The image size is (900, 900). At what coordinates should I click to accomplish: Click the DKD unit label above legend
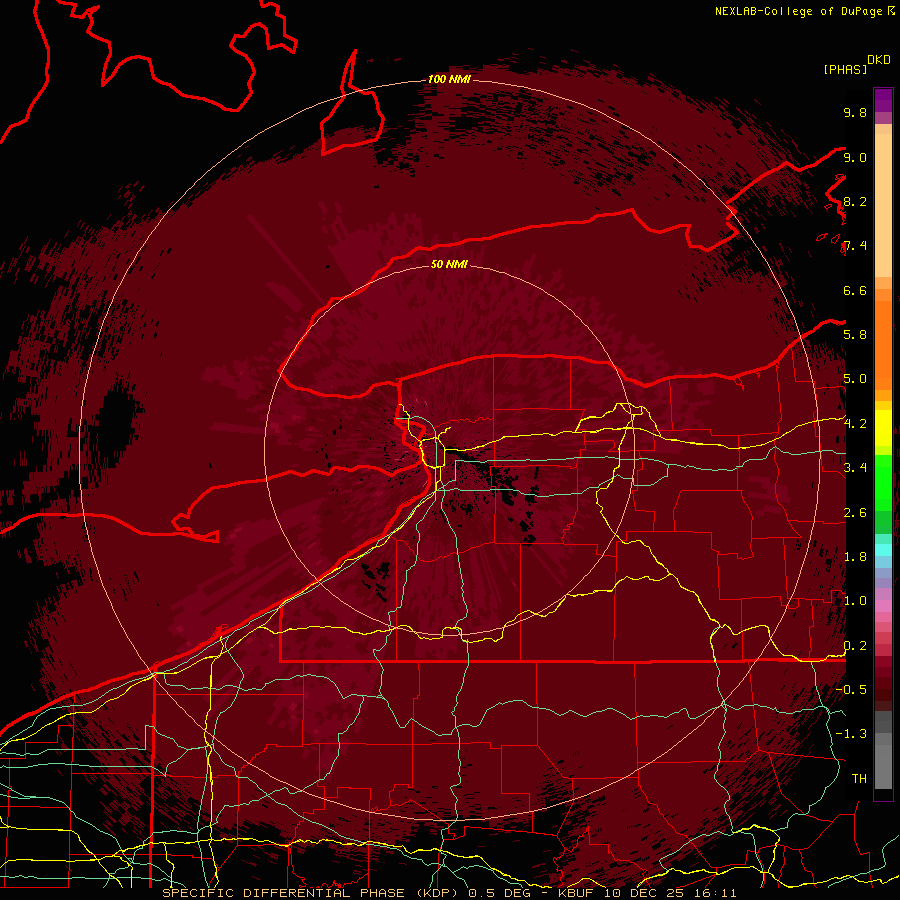[x=879, y=60]
